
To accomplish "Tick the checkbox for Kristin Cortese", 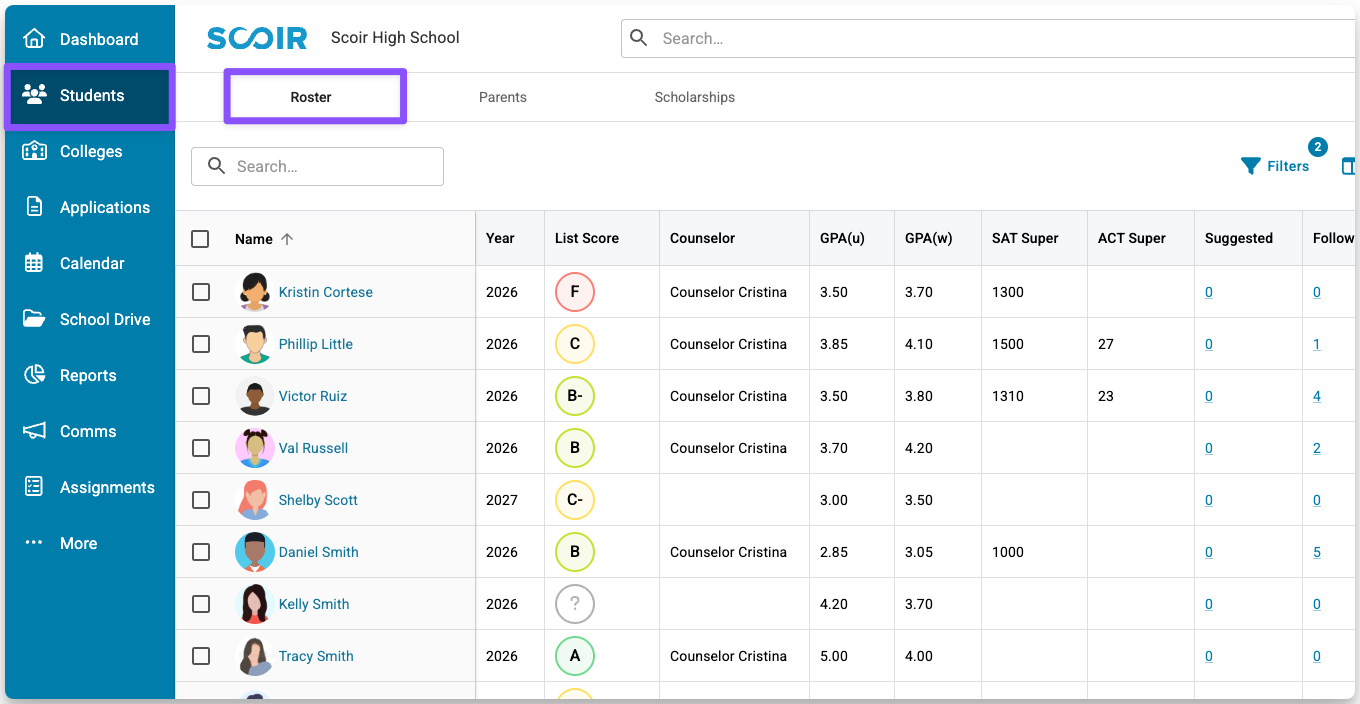I will pos(201,292).
